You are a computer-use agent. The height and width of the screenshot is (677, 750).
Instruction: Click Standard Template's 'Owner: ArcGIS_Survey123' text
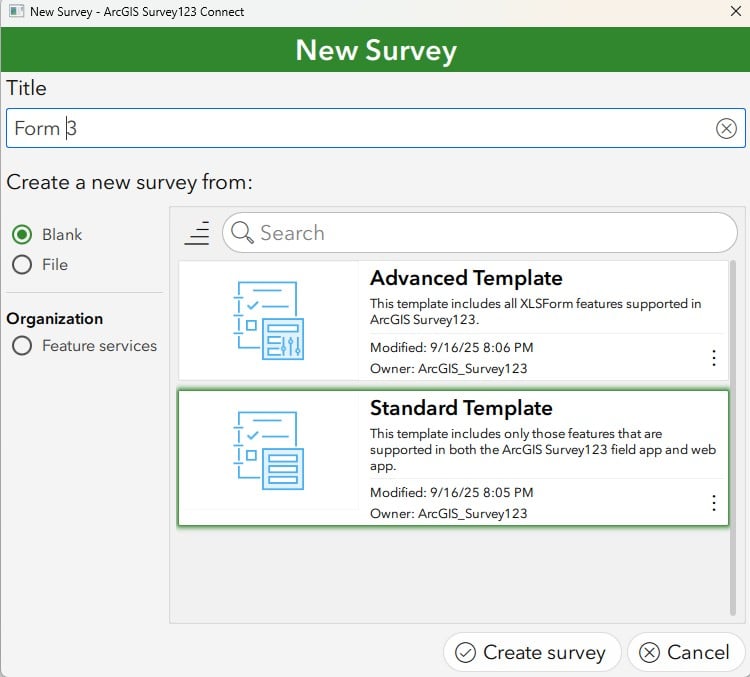(x=449, y=513)
